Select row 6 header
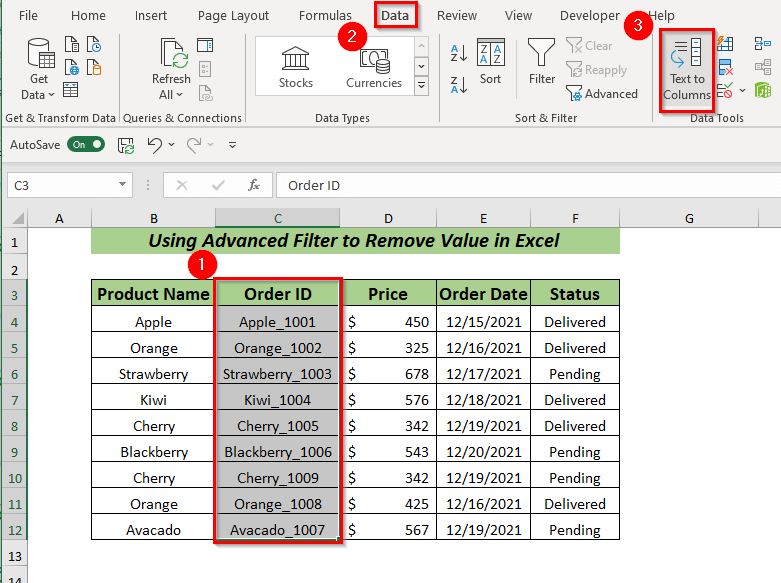The width and height of the screenshot is (781, 583). pyautogui.click(x=14, y=374)
